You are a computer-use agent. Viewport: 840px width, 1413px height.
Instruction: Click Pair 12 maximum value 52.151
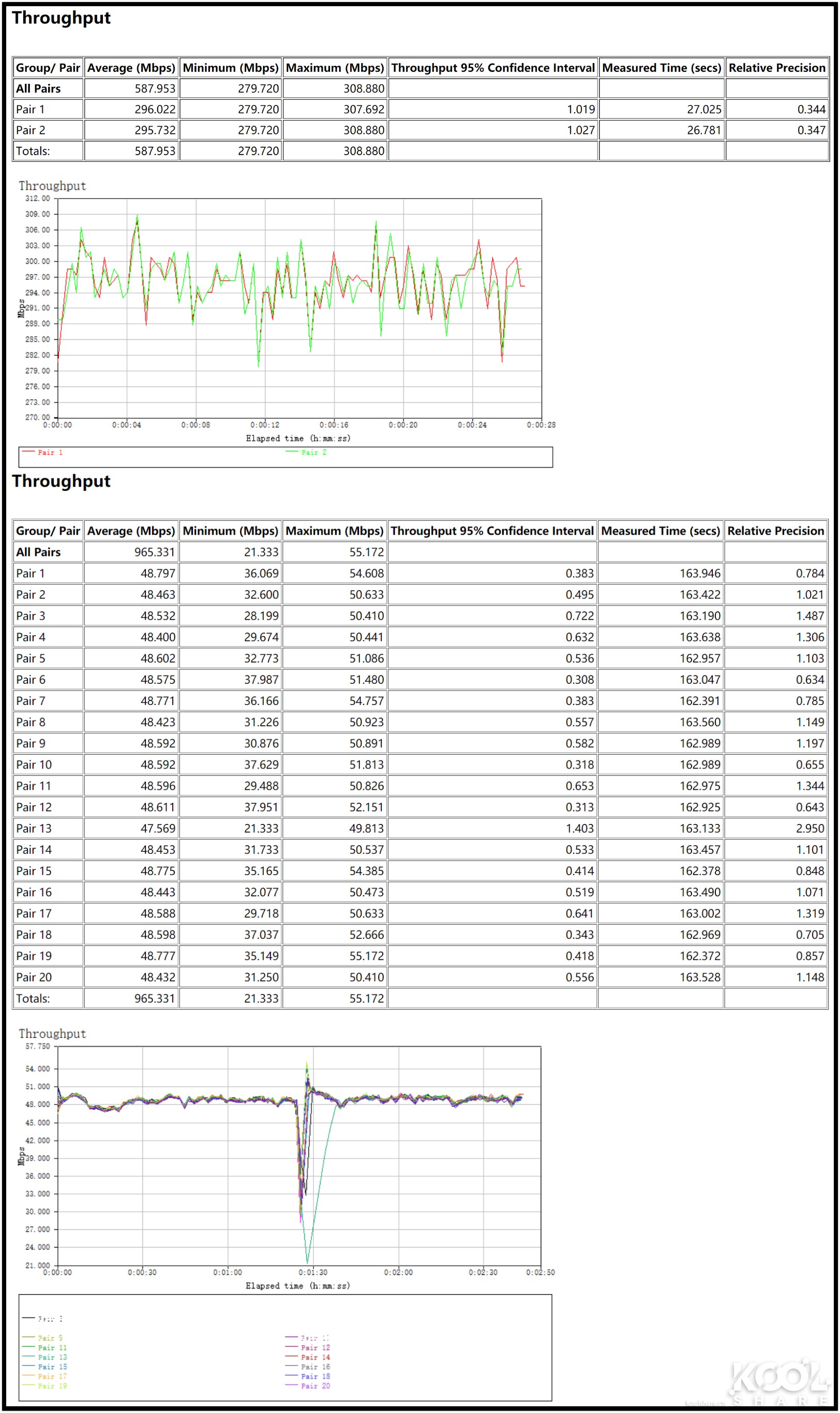[366, 807]
